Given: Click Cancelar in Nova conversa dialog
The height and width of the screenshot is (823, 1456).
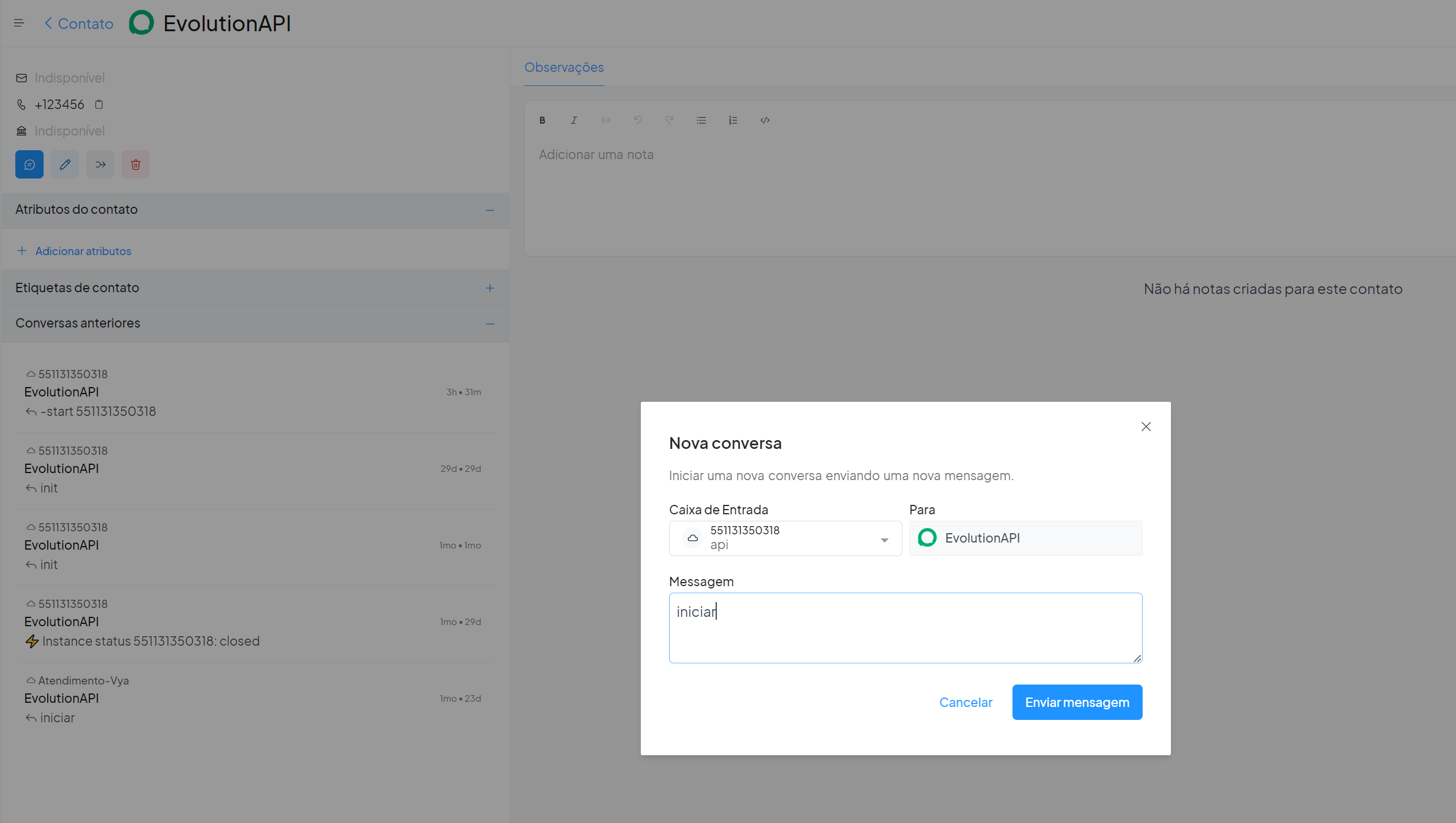Looking at the screenshot, I should pos(965,702).
